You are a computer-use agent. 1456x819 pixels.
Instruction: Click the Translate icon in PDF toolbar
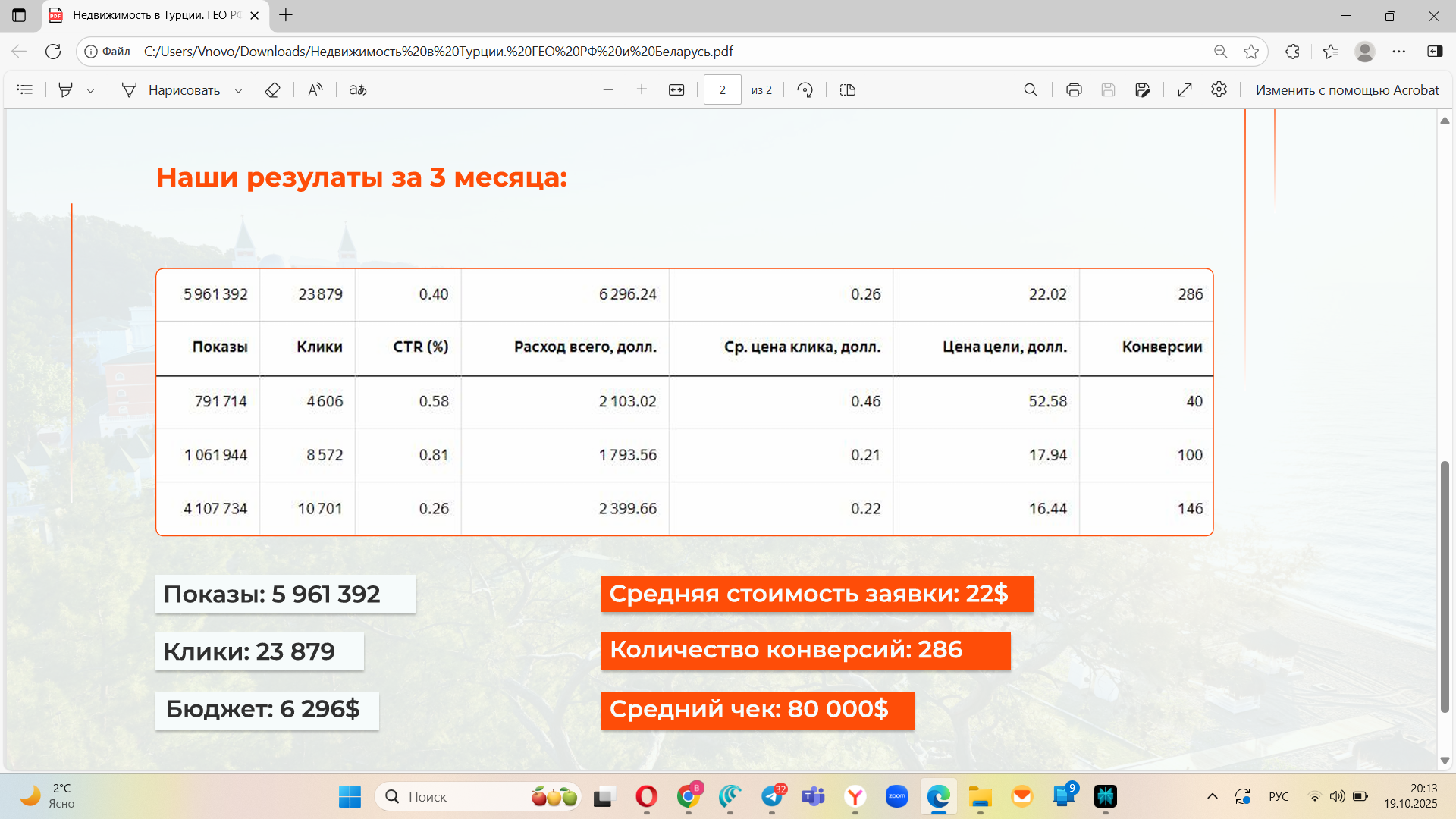pos(358,89)
